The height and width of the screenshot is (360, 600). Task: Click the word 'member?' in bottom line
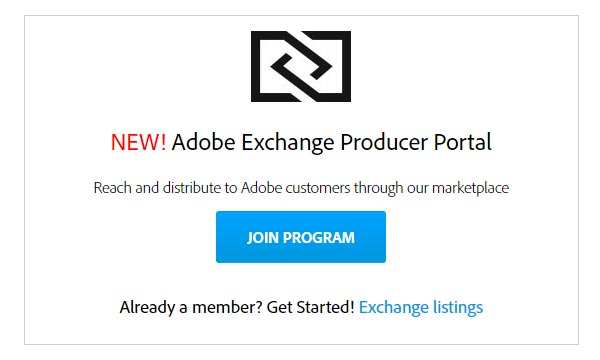(x=227, y=307)
